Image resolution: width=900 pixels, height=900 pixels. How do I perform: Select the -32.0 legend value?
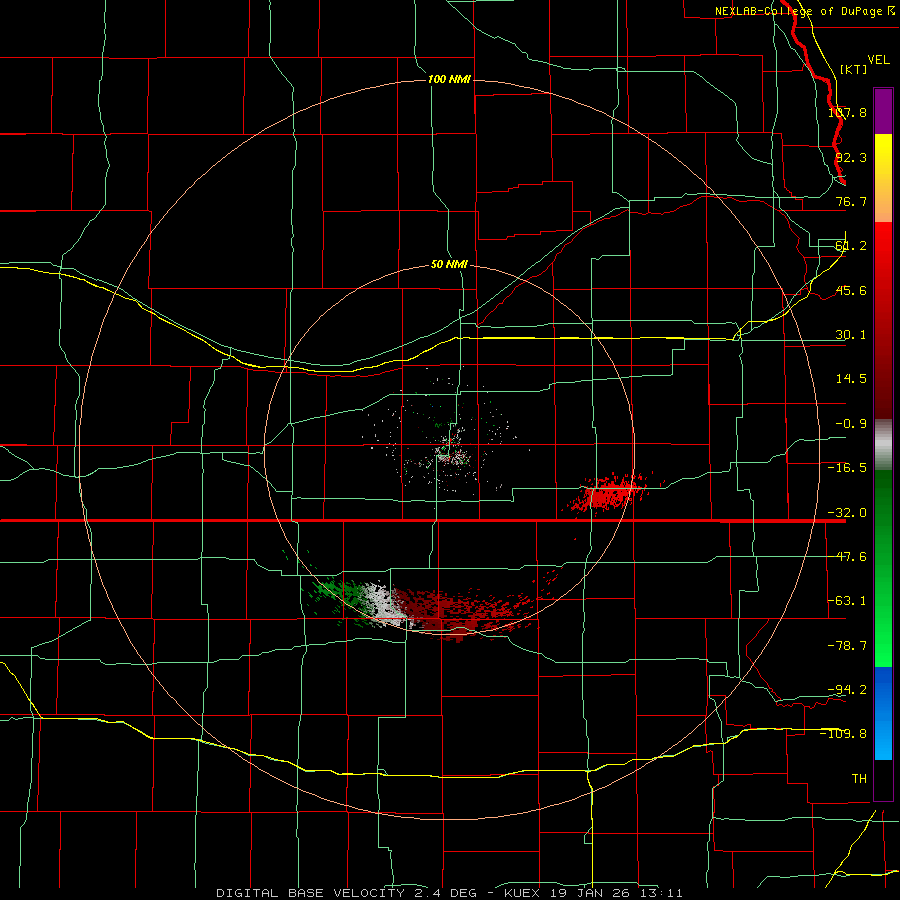click(x=847, y=513)
